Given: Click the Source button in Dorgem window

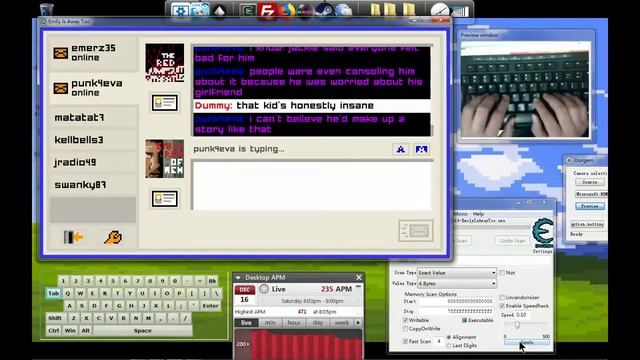Looking at the screenshot, I should click(x=590, y=182).
